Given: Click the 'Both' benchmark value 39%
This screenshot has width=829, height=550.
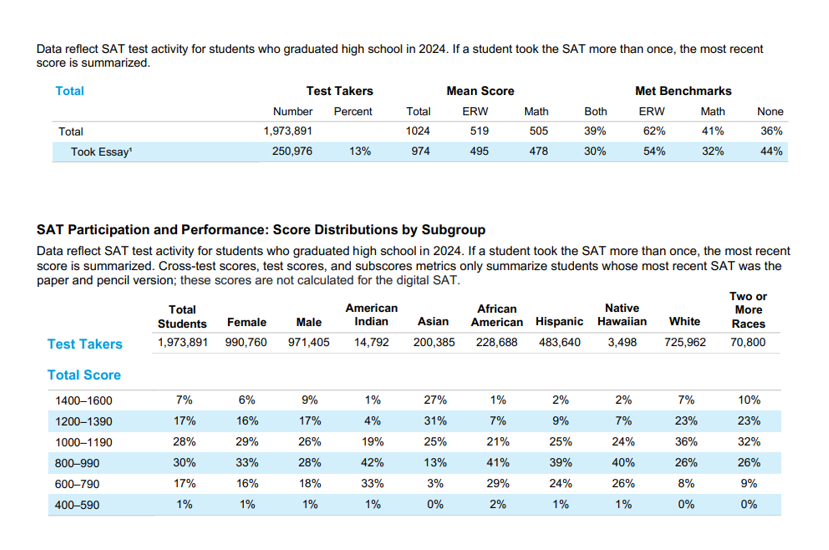Looking at the screenshot, I should tap(595, 131).
